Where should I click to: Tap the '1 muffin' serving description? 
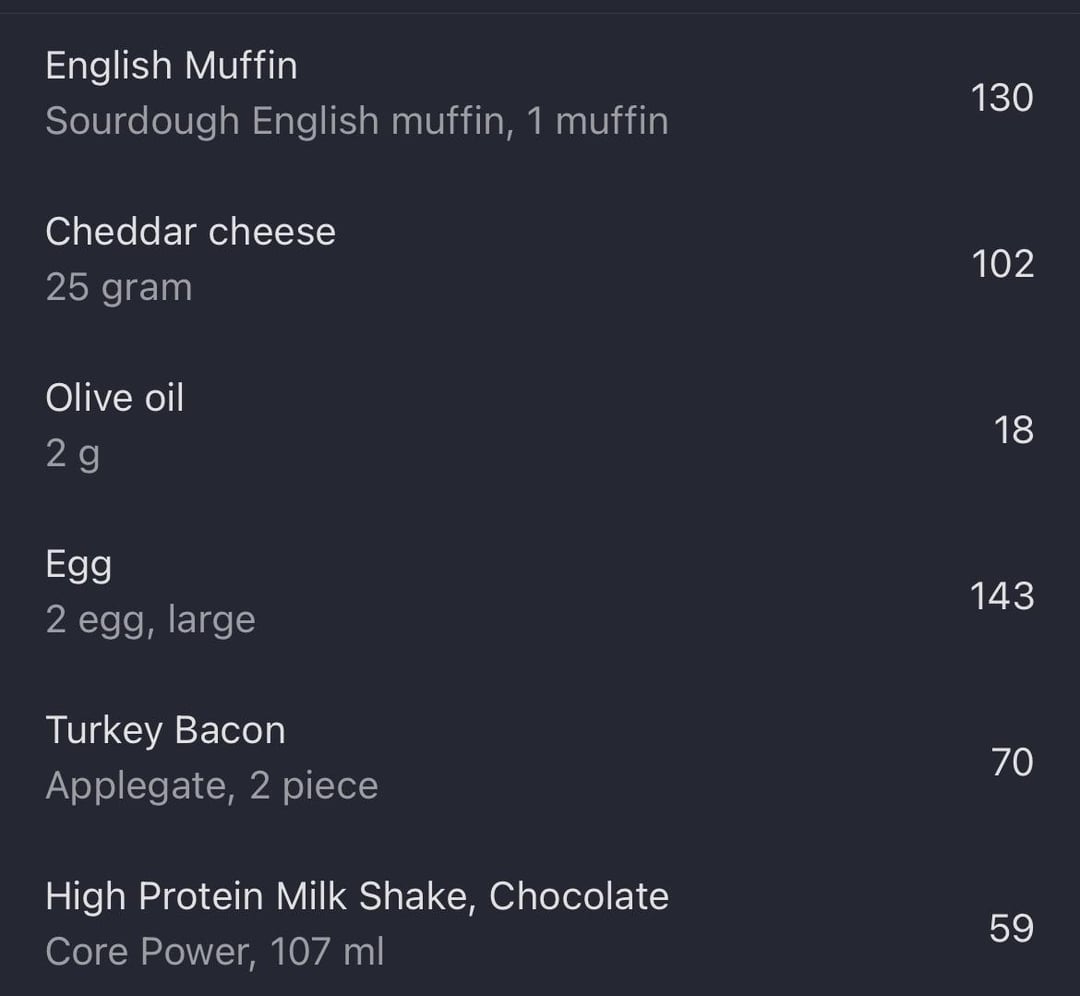pos(597,121)
